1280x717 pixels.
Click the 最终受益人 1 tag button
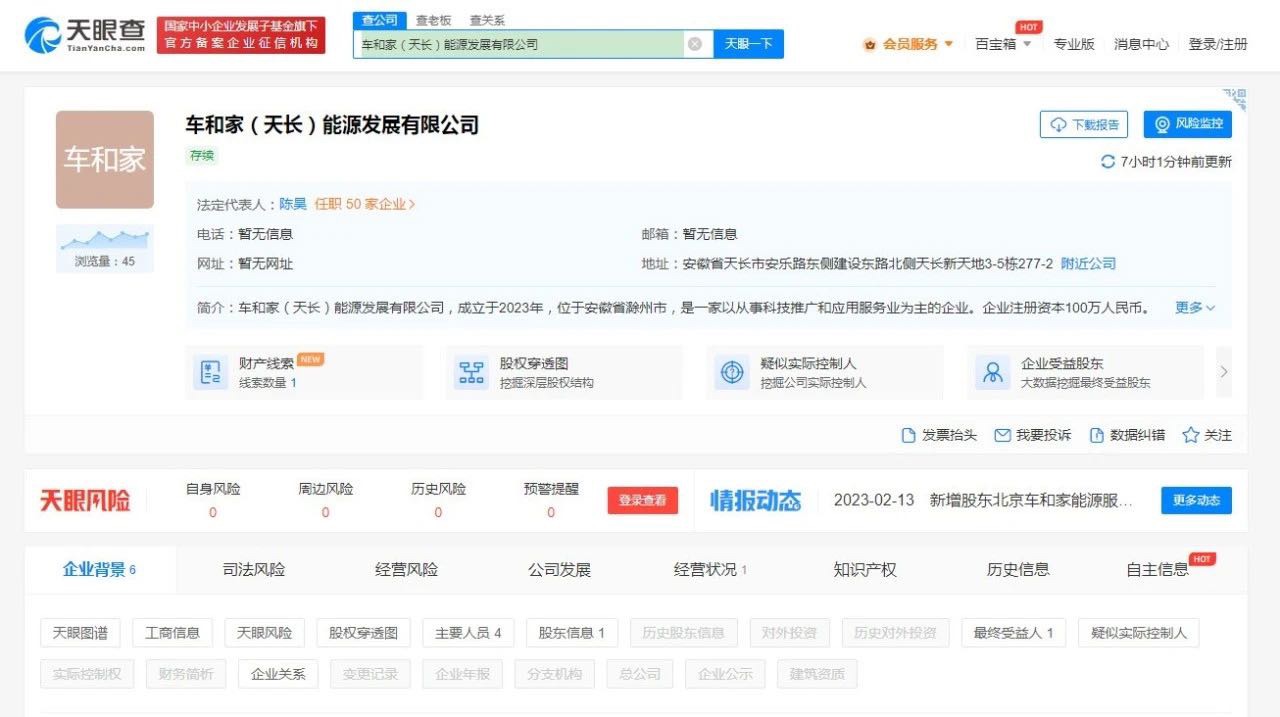(1013, 633)
